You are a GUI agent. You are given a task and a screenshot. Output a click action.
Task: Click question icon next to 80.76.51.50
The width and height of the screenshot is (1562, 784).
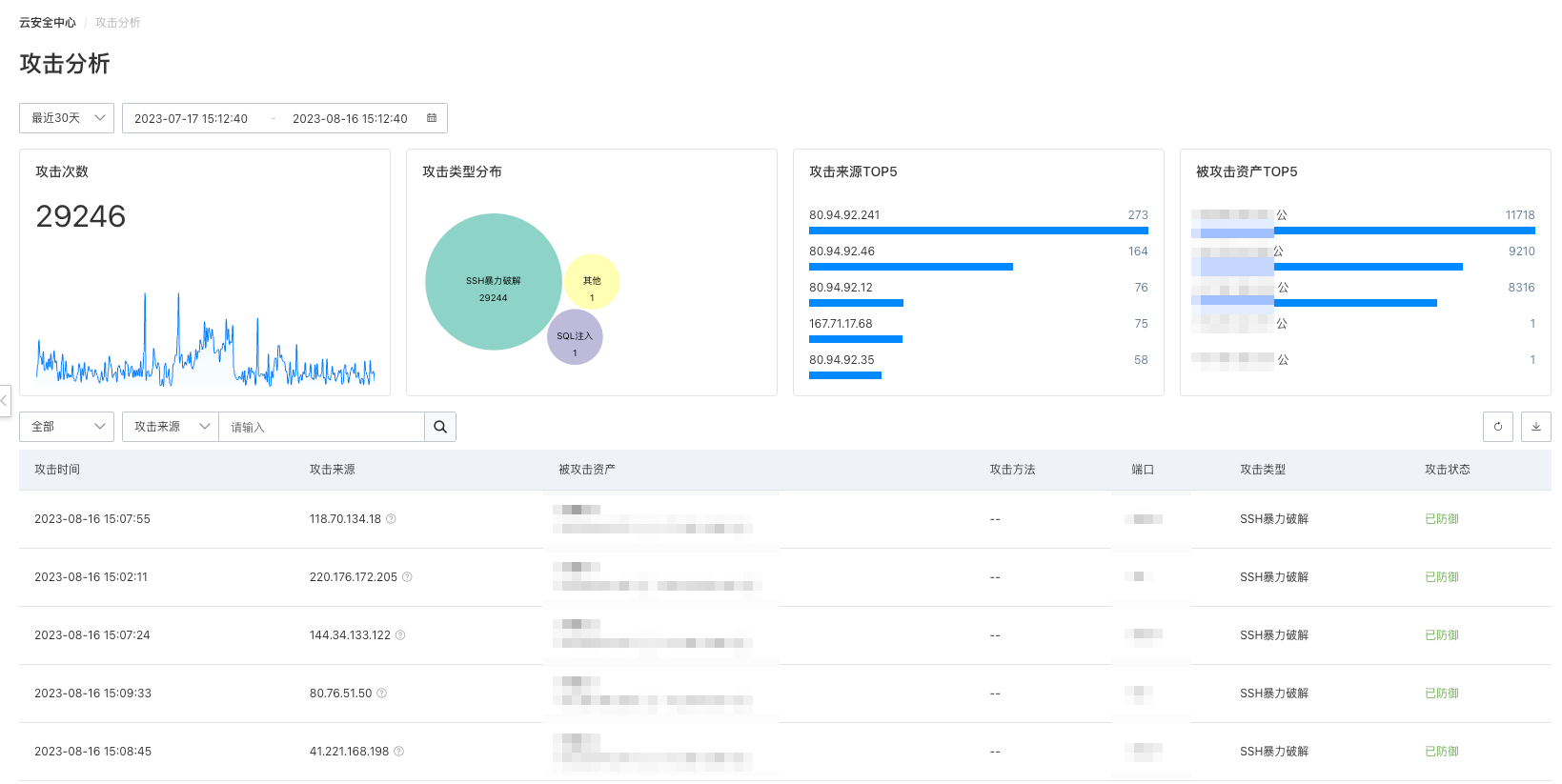tap(382, 694)
